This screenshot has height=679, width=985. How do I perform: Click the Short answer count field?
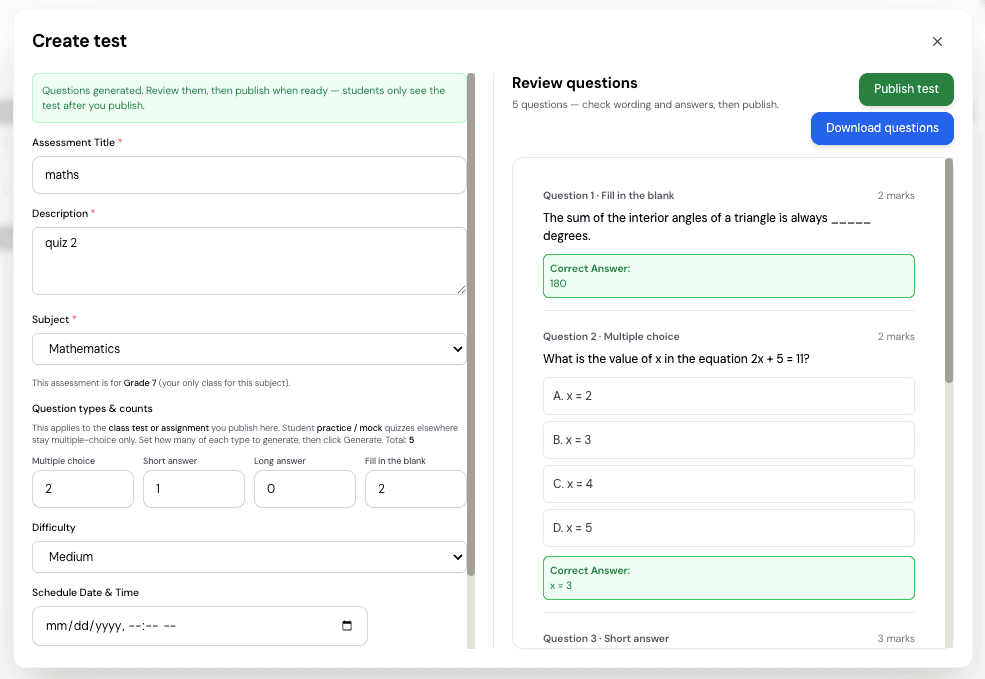click(x=193, y=489)
